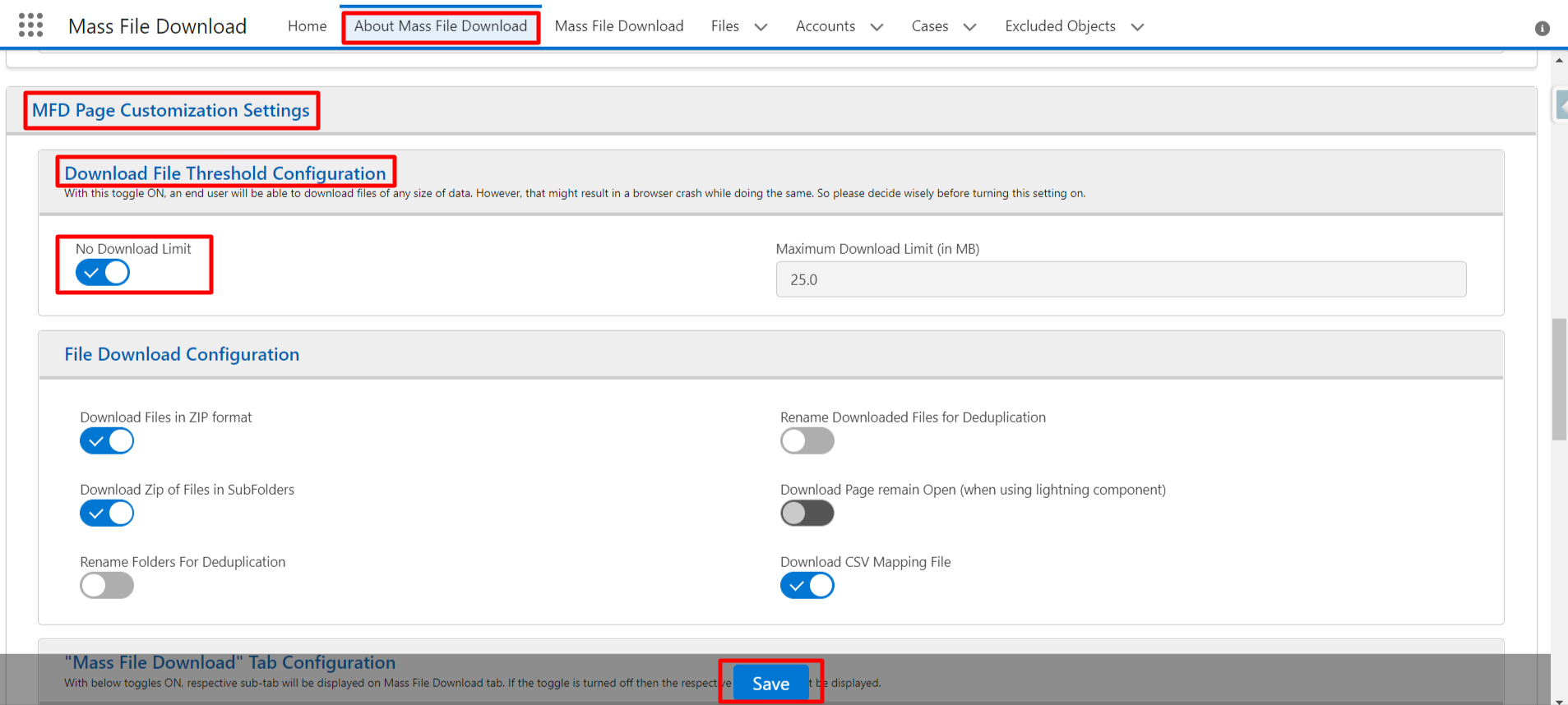Click the Download File Threshold Configuration heading

pos(225,173)
